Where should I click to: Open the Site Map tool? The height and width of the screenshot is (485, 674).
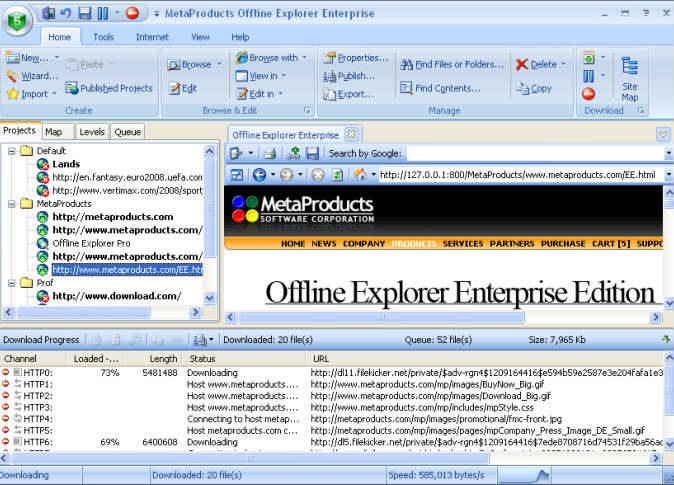point(629,77)
